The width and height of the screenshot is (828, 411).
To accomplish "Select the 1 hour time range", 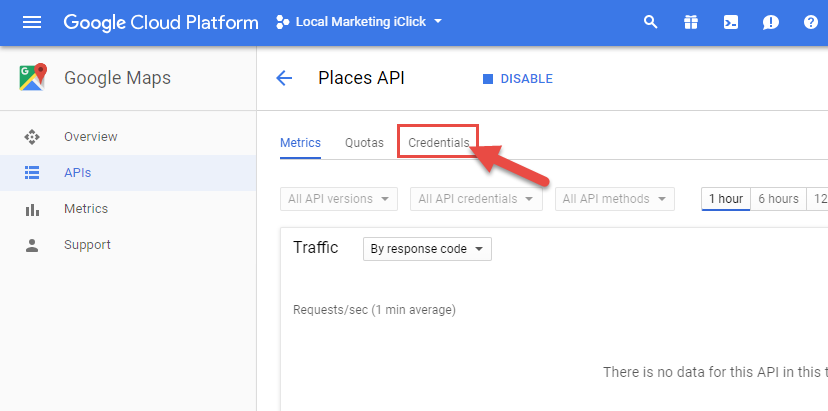I will (x=726, y=199).
